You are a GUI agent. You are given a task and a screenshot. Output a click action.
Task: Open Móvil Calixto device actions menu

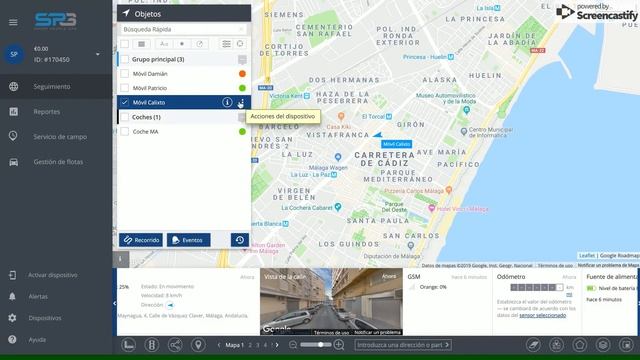pyautogui.click(x=242, y=102)
